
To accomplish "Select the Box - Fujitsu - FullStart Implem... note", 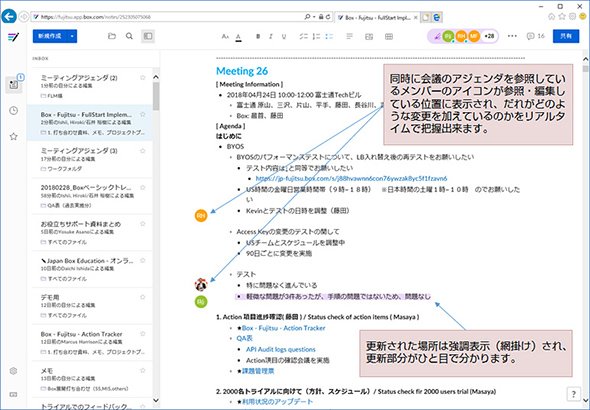I will 90,123.
